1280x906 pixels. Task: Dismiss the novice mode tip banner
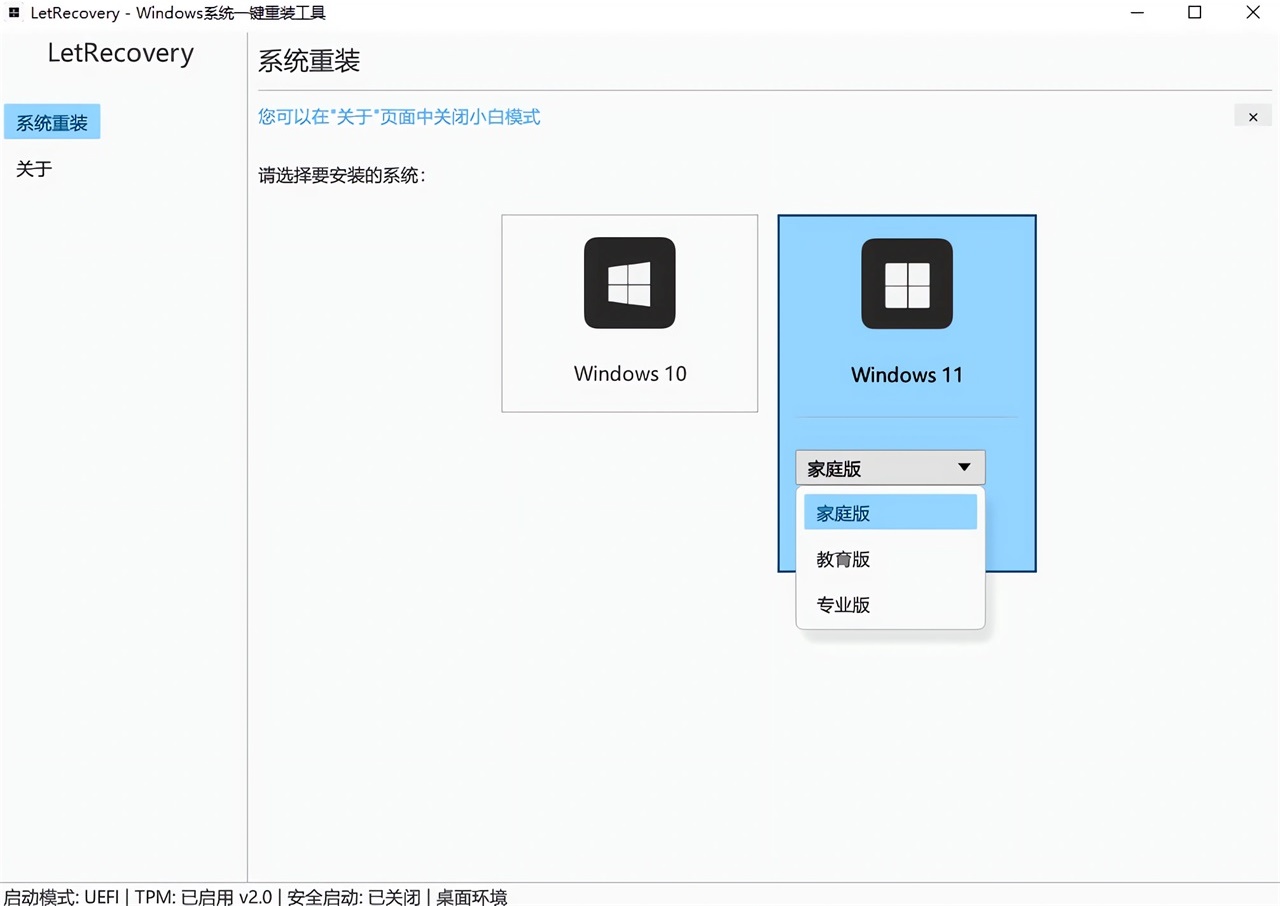1253,117
